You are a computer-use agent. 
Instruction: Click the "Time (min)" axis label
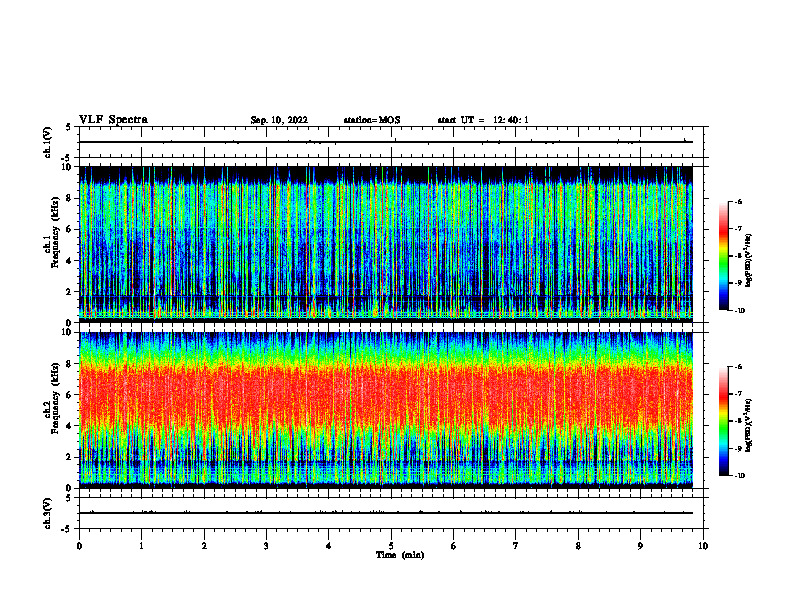click(400, 555)
